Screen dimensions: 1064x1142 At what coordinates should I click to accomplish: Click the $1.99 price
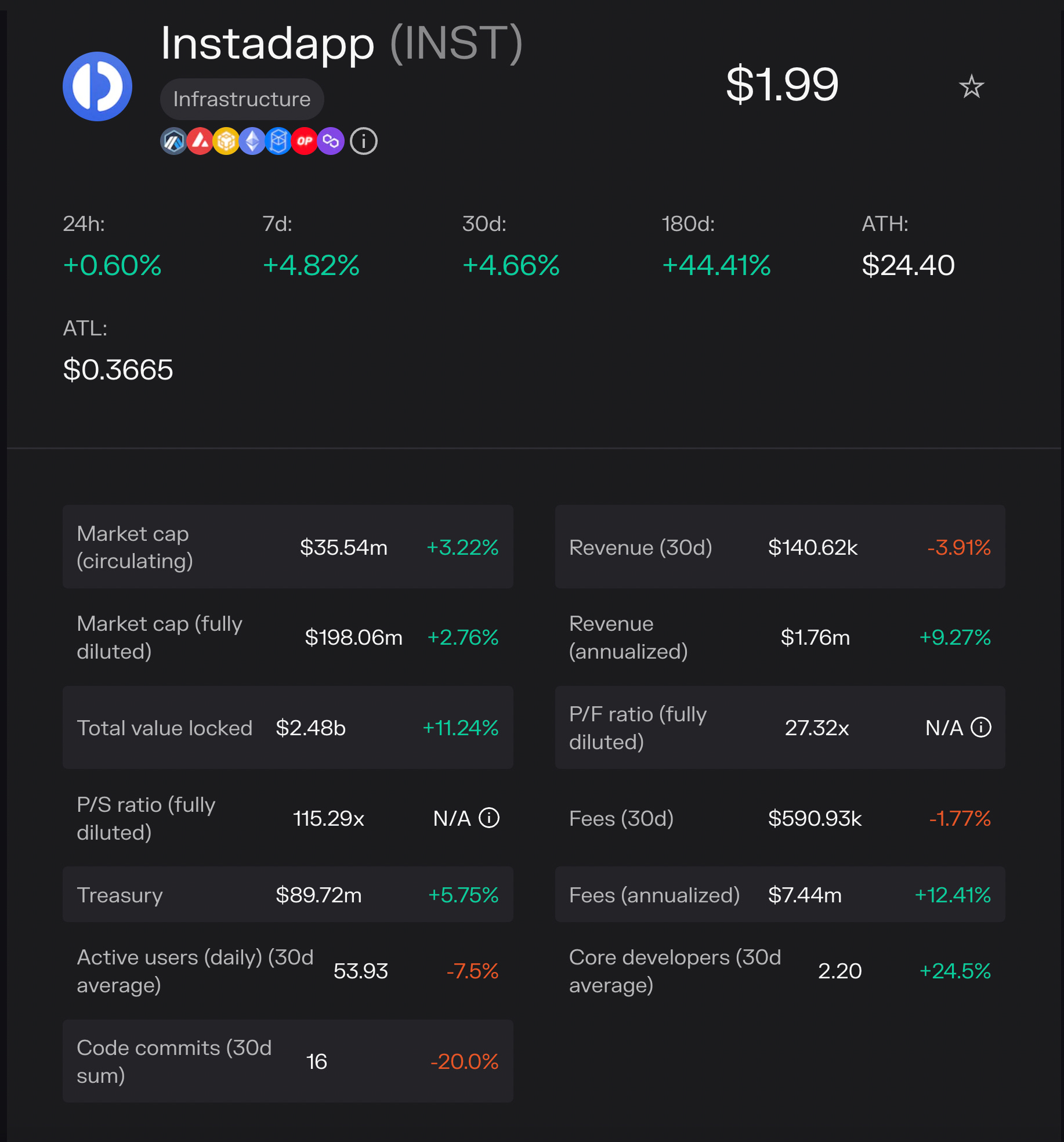click(782, 85)
